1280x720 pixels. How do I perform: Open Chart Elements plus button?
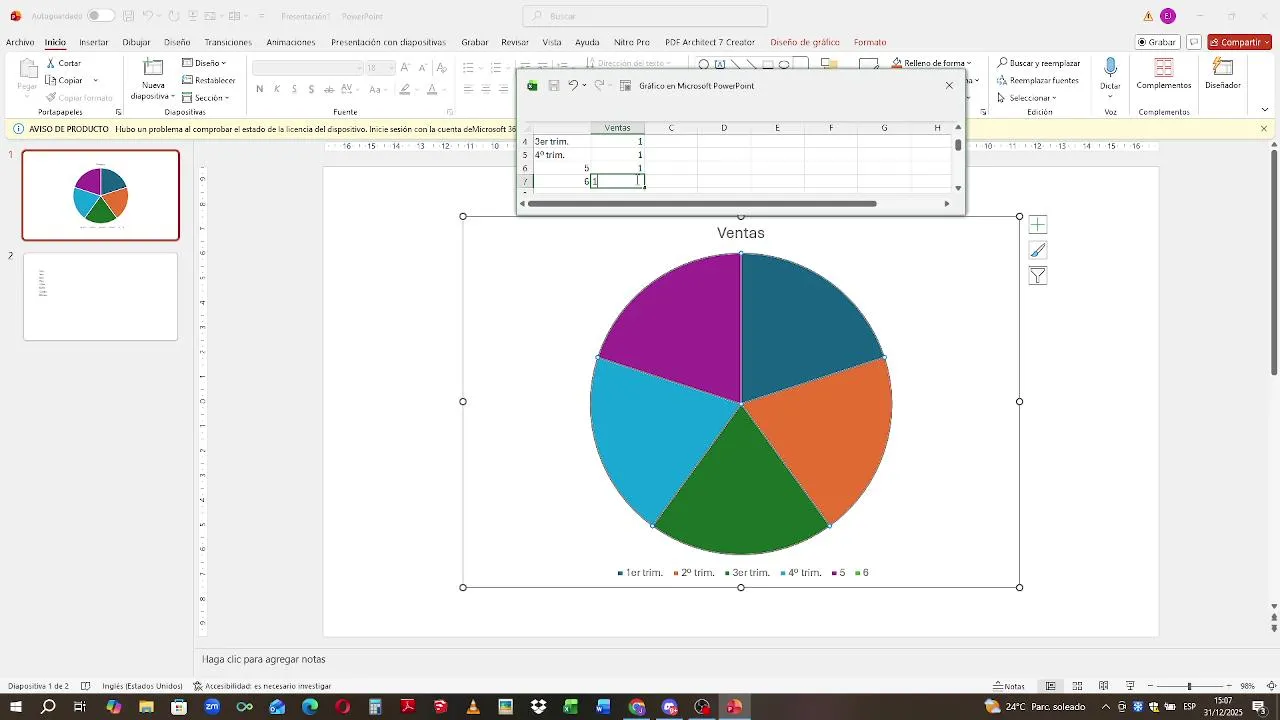pyautogui.click(x=1038, y=225)
